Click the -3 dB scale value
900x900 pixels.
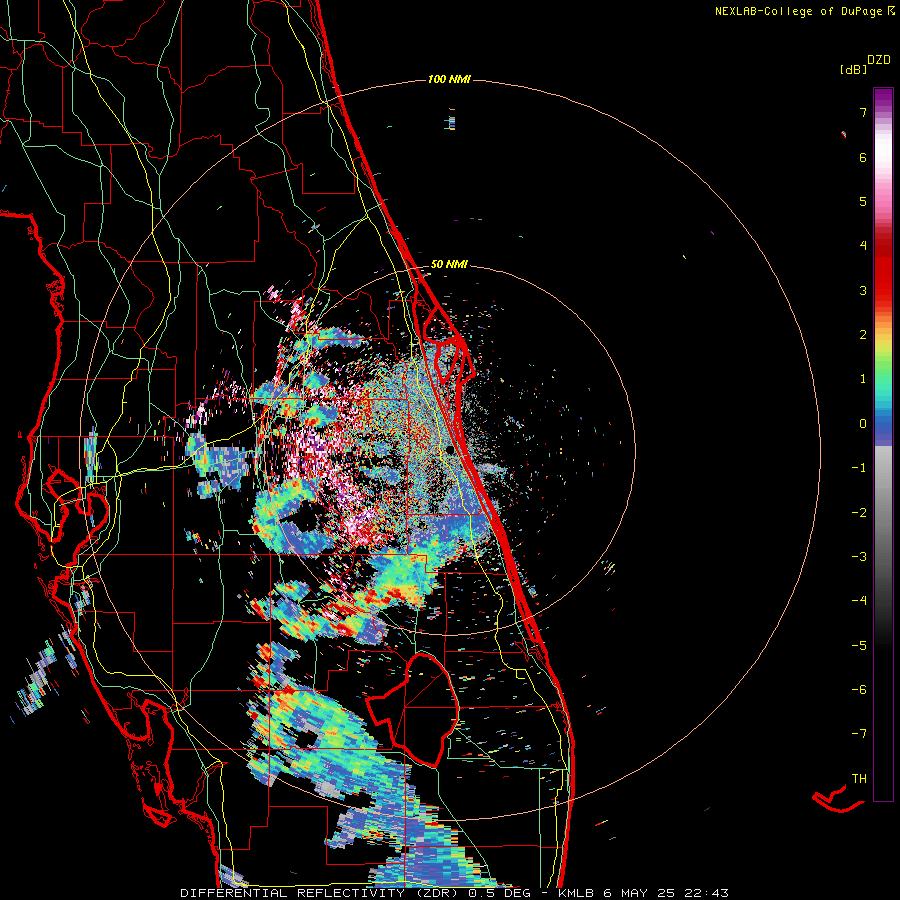click(x=859, y=557)
